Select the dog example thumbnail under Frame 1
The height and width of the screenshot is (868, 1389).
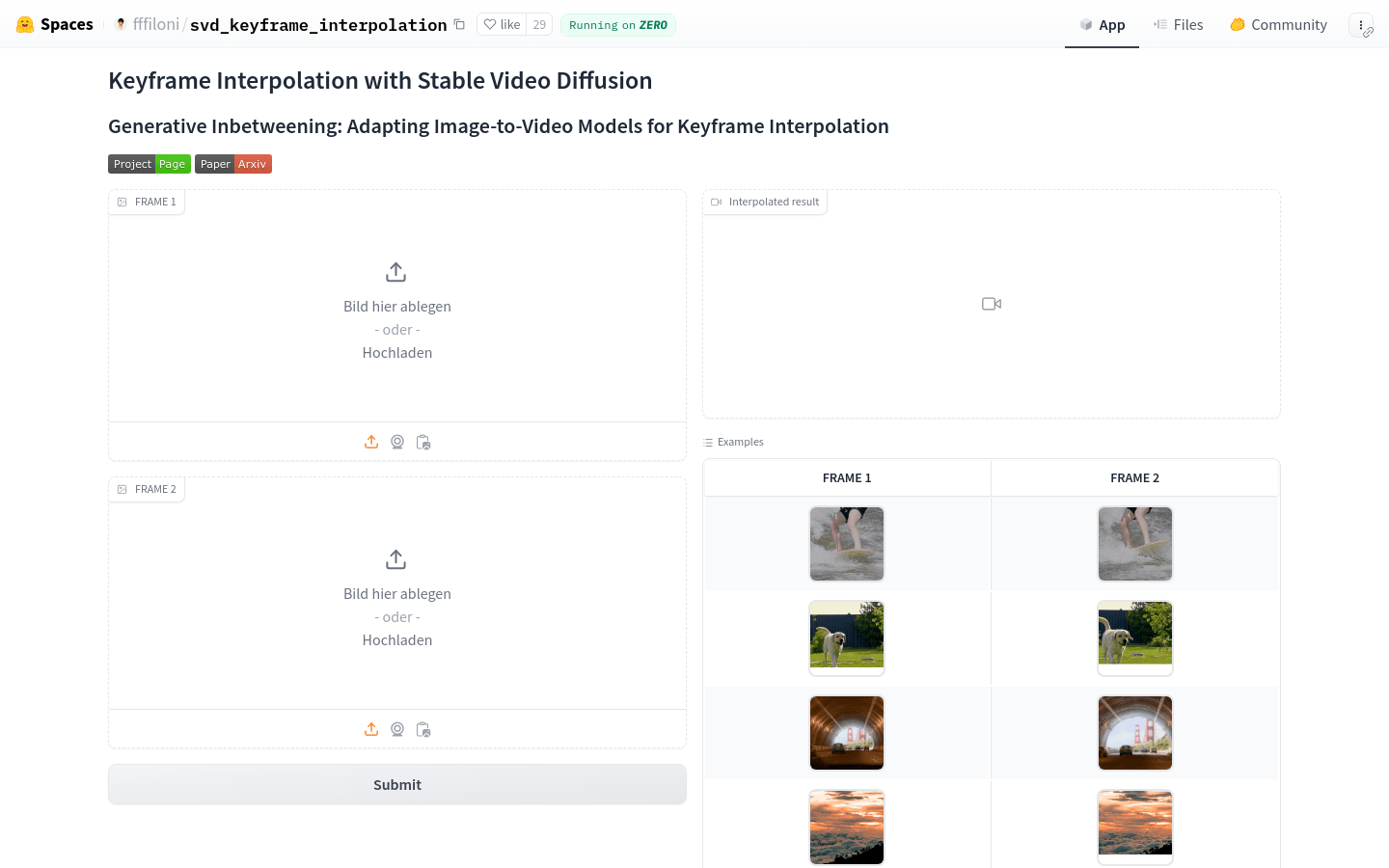(847, 637)
